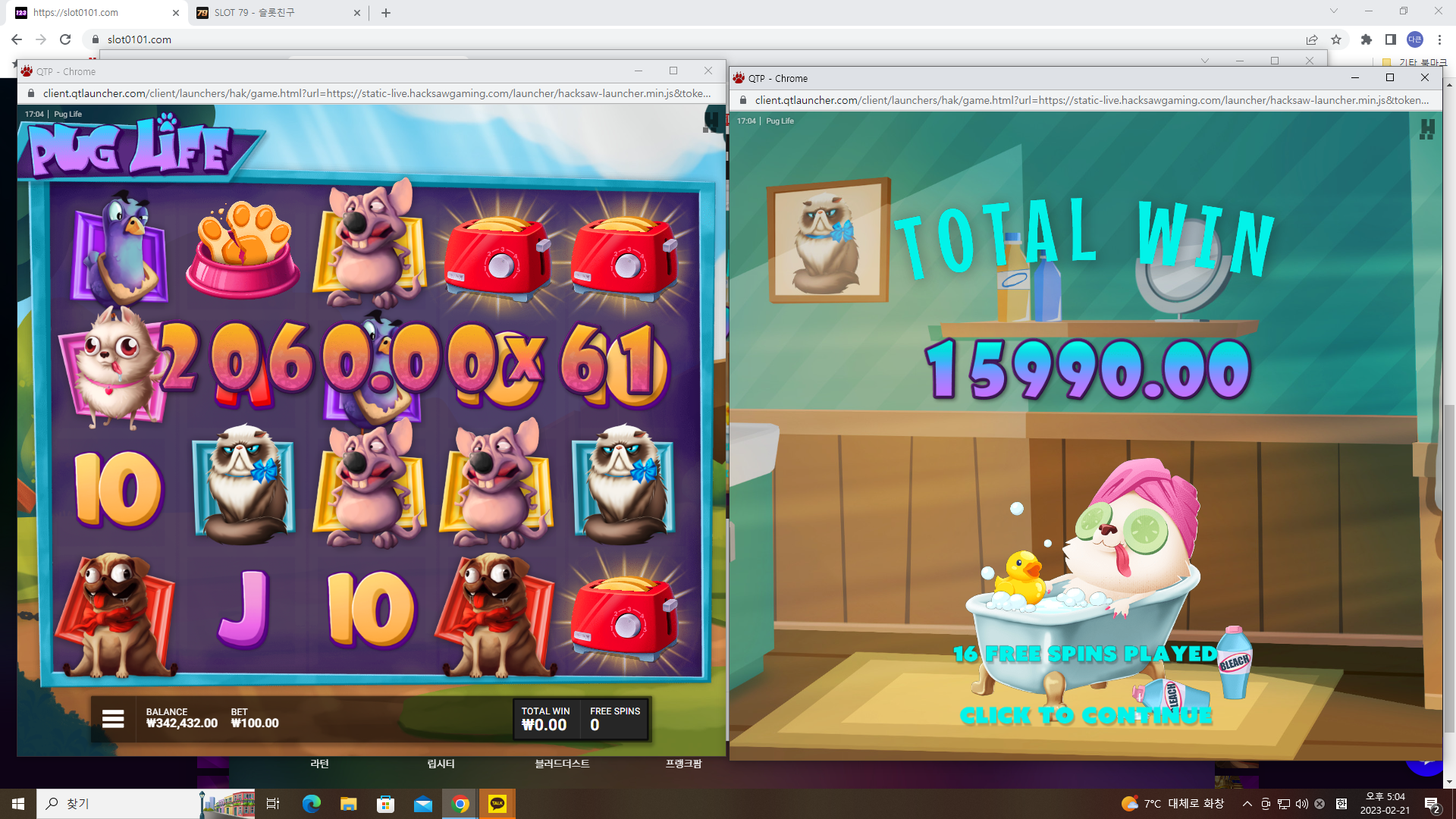Open Chrome extensions puzzle icon
This screenshot has height=819, width=1456.
click(1367, 39)
